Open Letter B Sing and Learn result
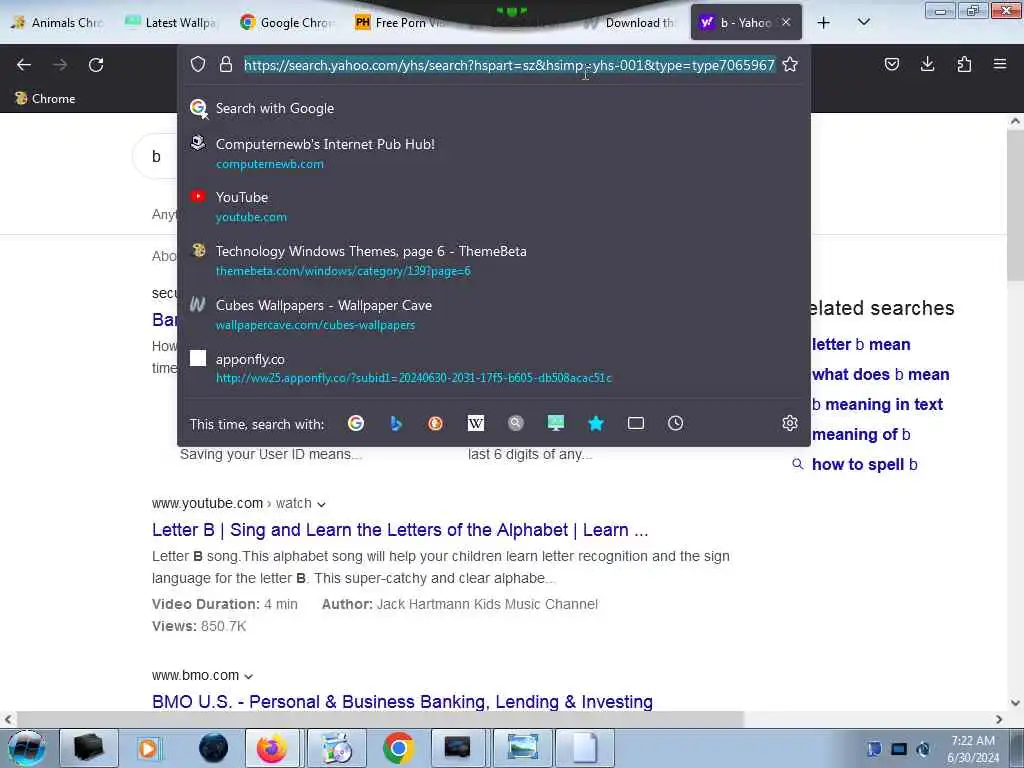Image resolution: width=1024 pixels, height=768 pixels. point(400,530)
